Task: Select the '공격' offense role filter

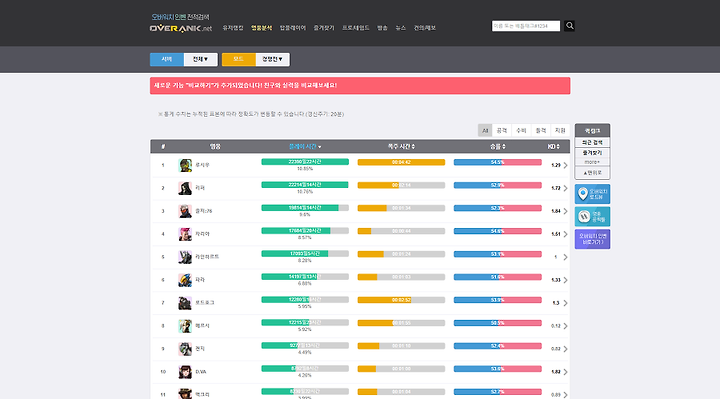Action: pos(502,131)
